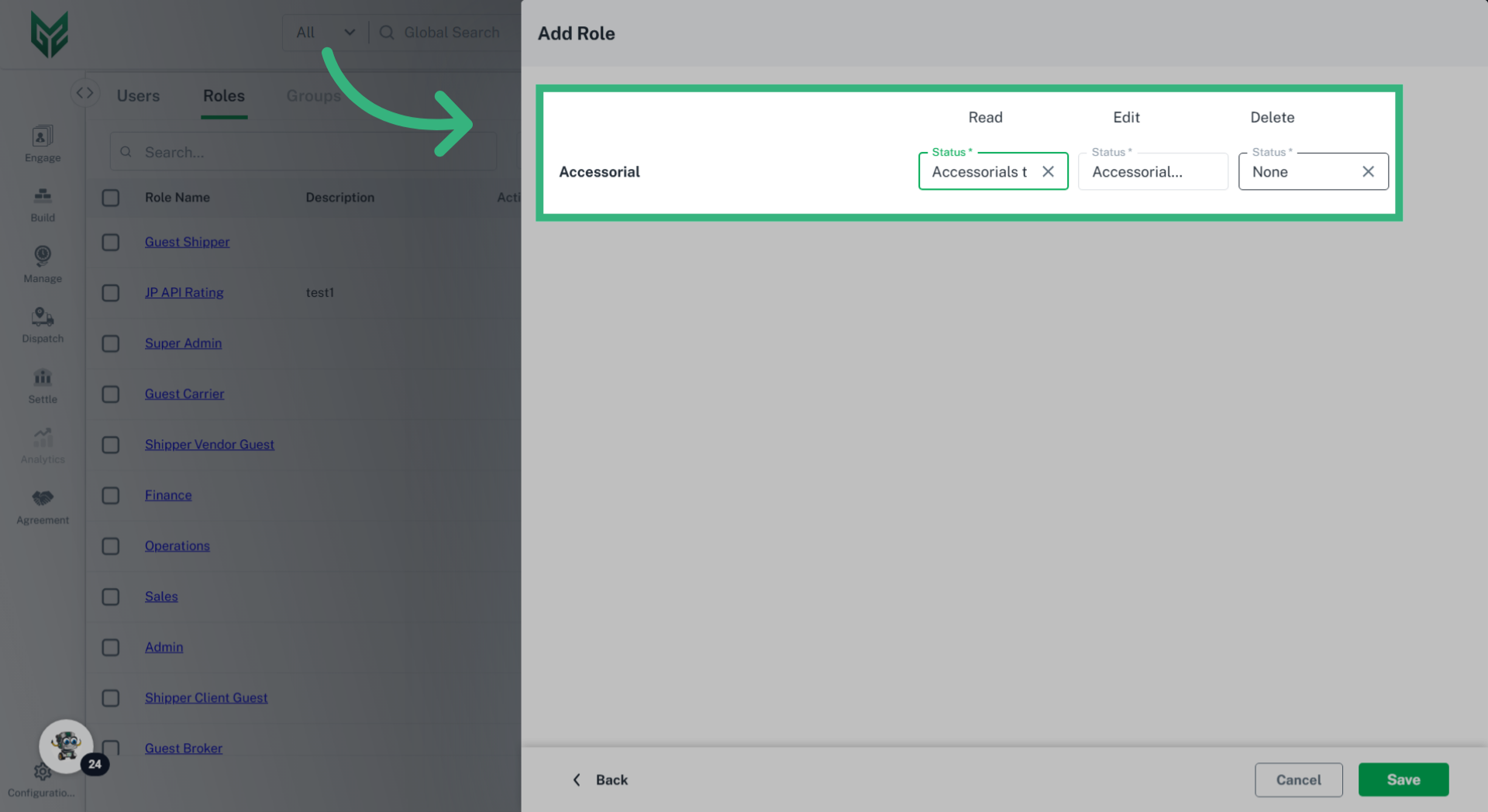Open the Delete Status dropdown showing None
This screenshot has width=1488, height=812.
1294,171
